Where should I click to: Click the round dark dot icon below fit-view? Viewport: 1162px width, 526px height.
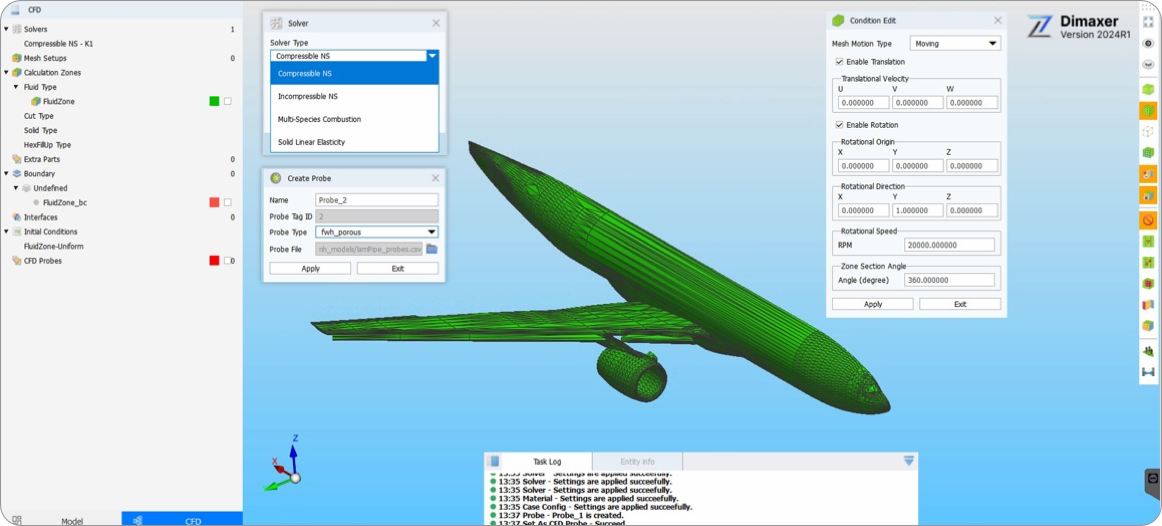tap(1148, 44)
